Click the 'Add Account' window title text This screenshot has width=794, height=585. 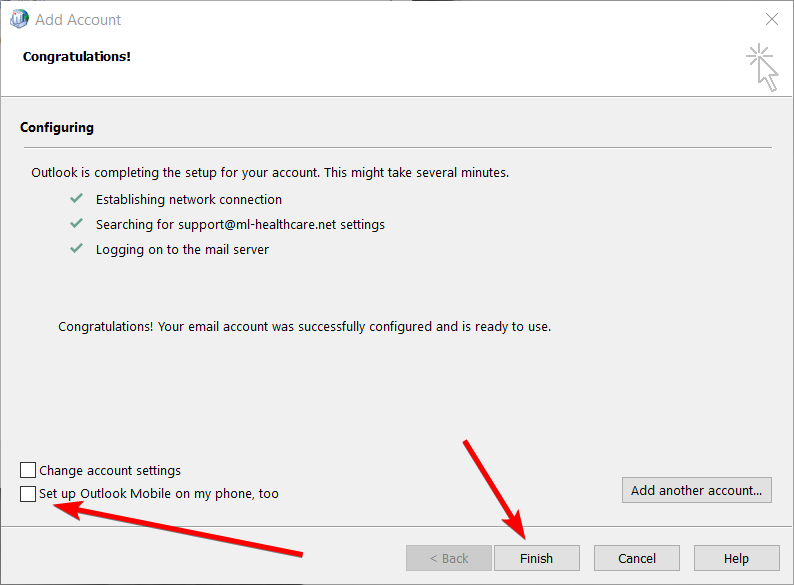coord(78,20)
